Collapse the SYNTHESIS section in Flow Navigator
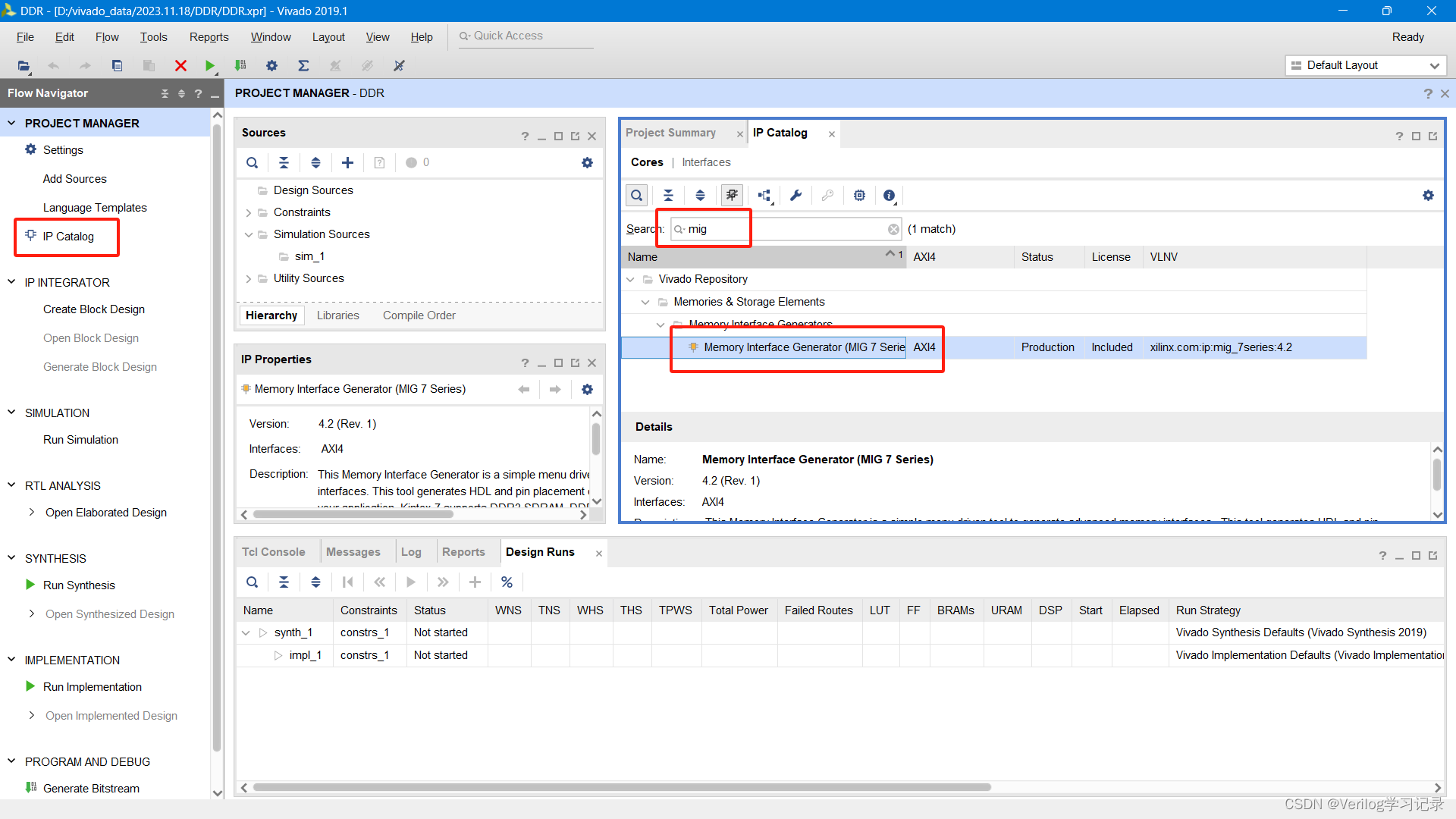Screen dimensions: 1456x819 (x=11, y=558)
